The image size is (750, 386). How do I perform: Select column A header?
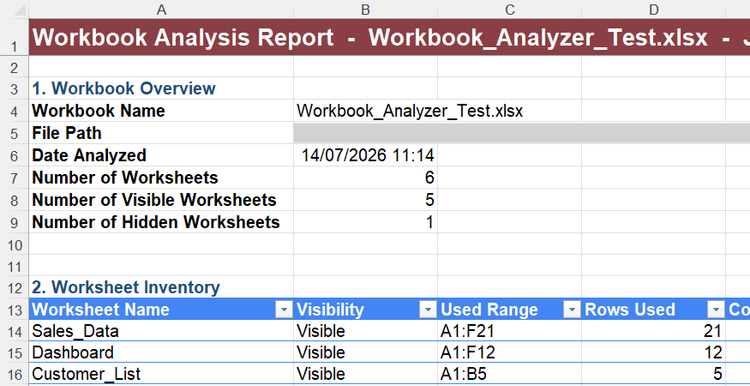point(161,9)
